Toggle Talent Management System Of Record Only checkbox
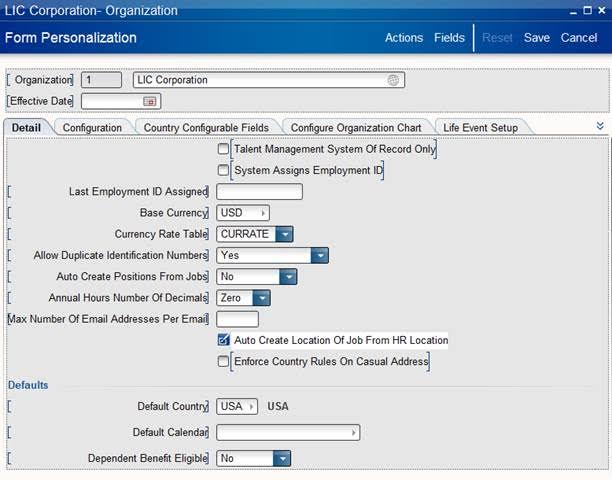This screenshot has height=480, width=612. 223,149
